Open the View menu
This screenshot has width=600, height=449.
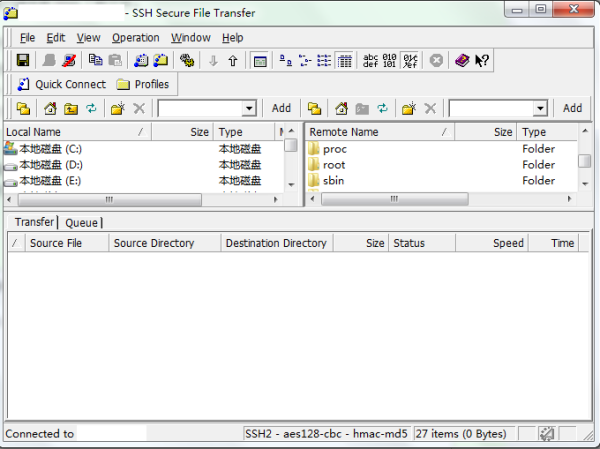pyautogui.click(x=88, y=38)
